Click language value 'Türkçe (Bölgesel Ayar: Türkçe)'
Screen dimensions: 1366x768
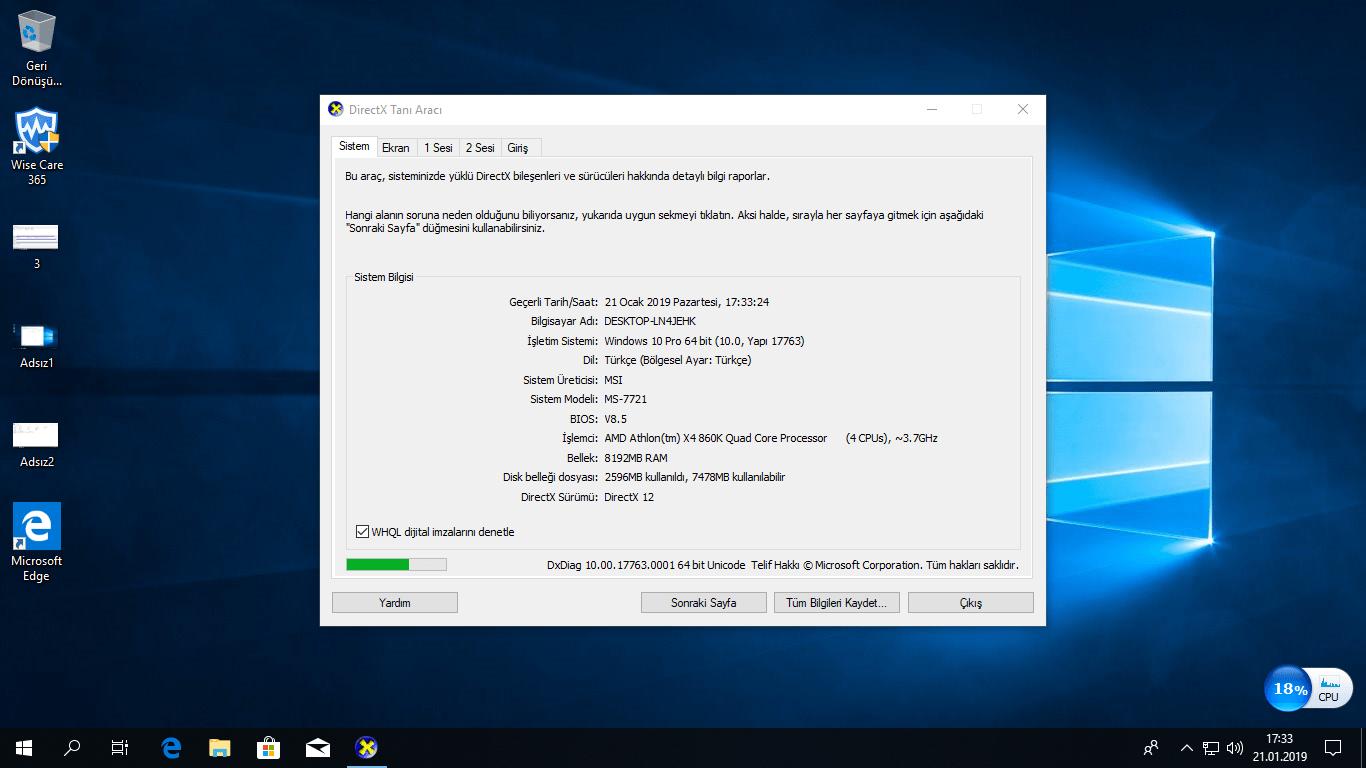tap(678, 360)
